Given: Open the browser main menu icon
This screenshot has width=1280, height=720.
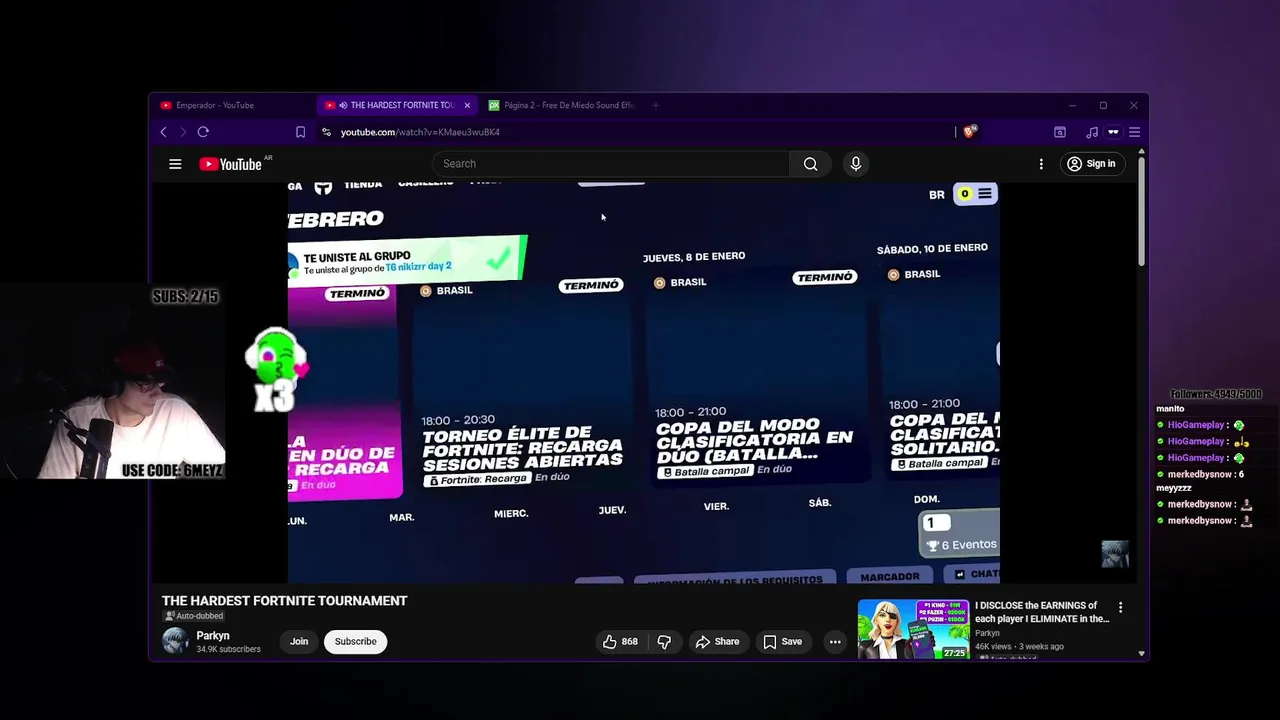Looking at the screenshot, I should point(1134,132).
